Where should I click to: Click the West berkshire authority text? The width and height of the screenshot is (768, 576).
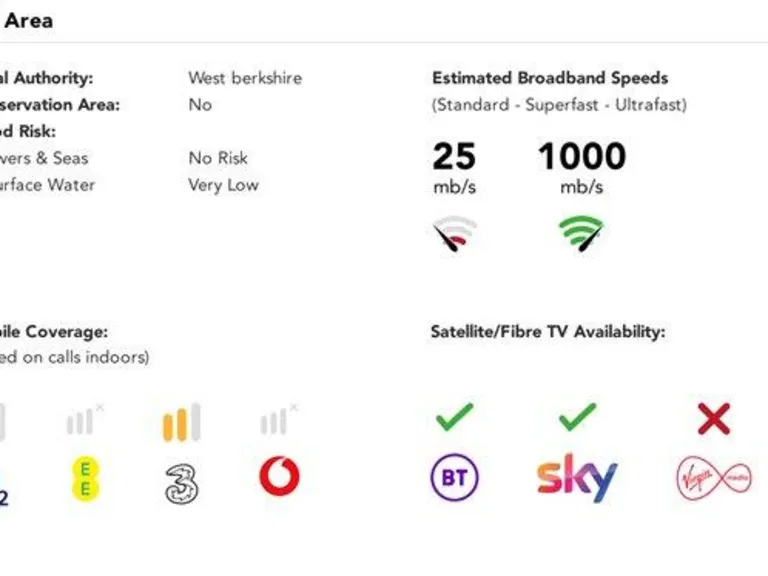(x=245, y=78)
